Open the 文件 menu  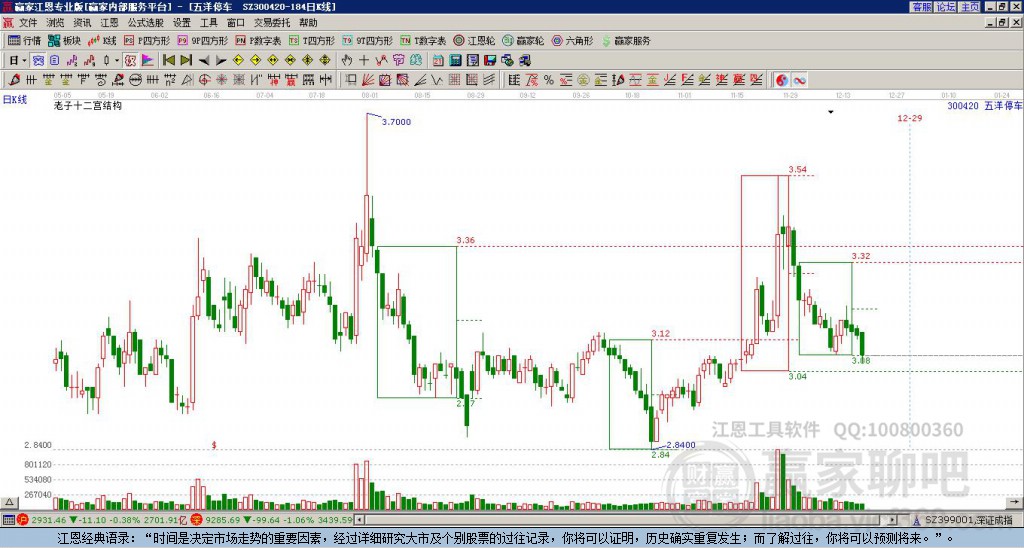click(x=28, y=23)
